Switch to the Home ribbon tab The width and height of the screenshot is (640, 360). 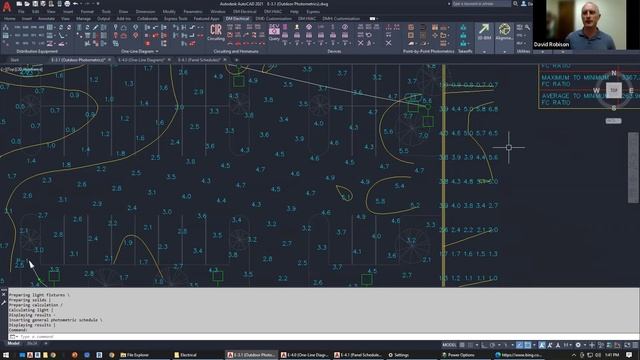click(10, 19)
